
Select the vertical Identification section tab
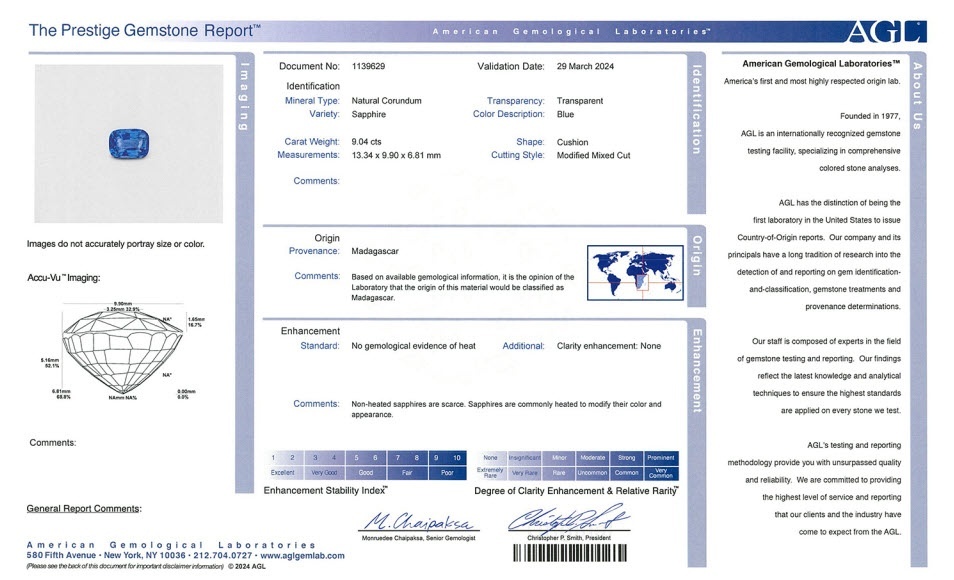697,109
